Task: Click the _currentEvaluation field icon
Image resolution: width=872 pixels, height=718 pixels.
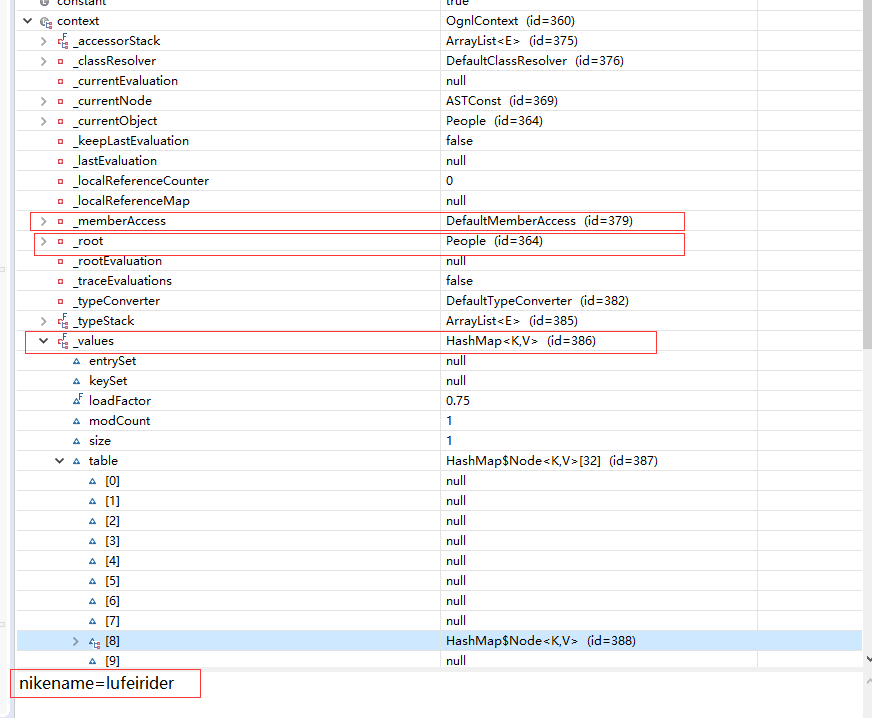Action: (61, 81)
